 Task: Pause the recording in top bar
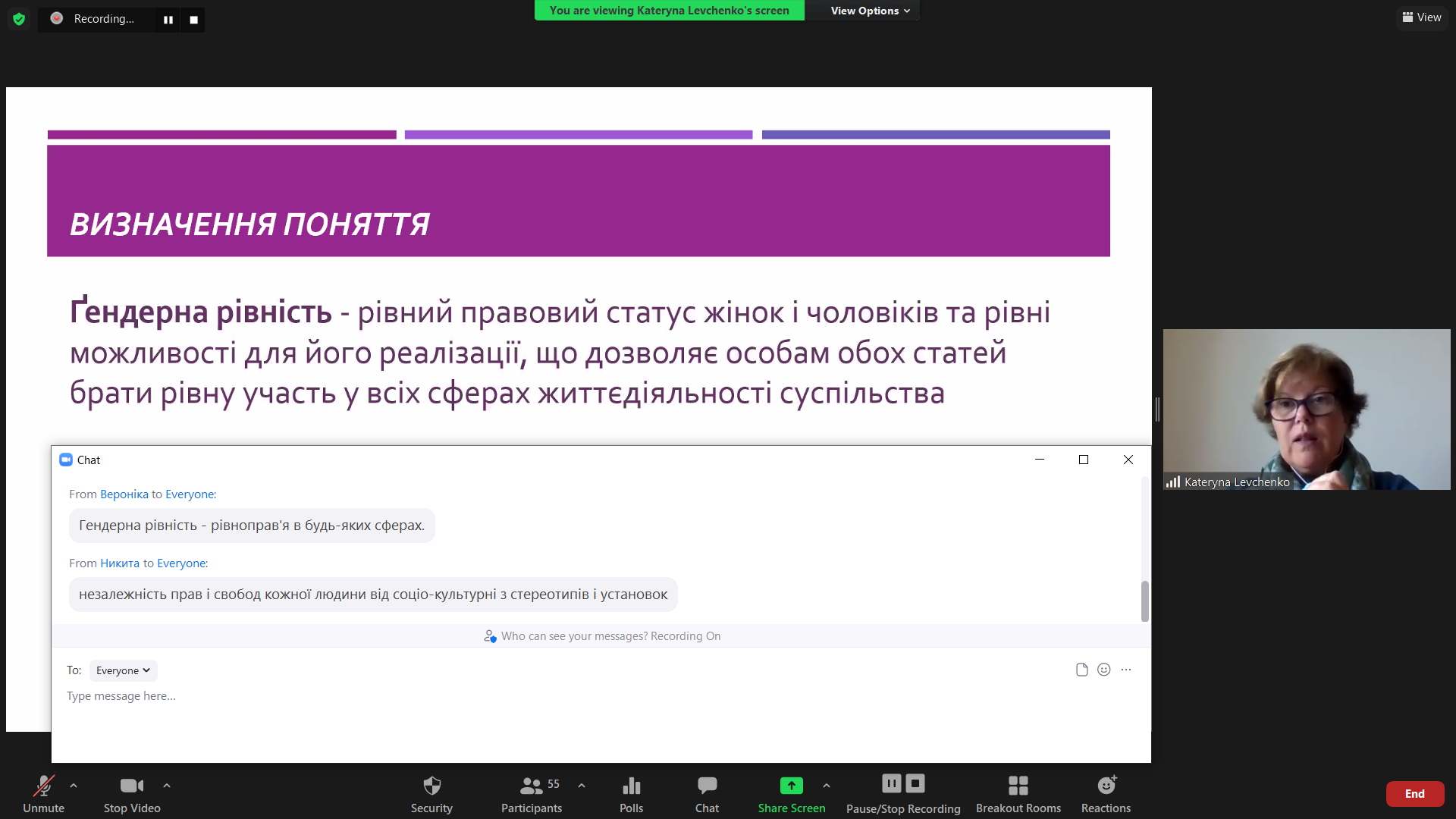point(168,20)
